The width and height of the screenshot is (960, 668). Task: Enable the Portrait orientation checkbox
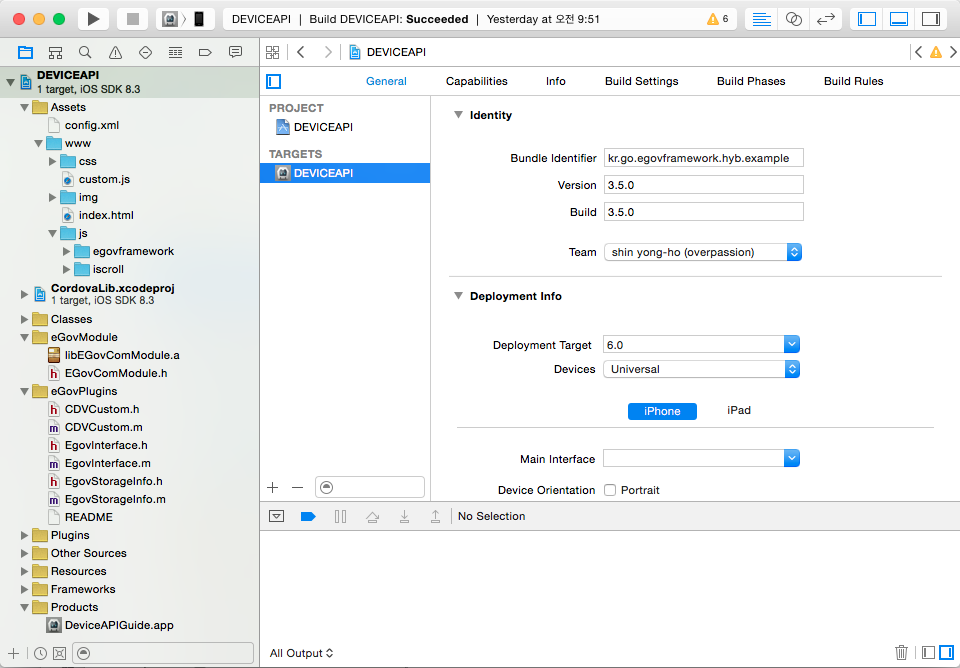(x=610, y=490)
